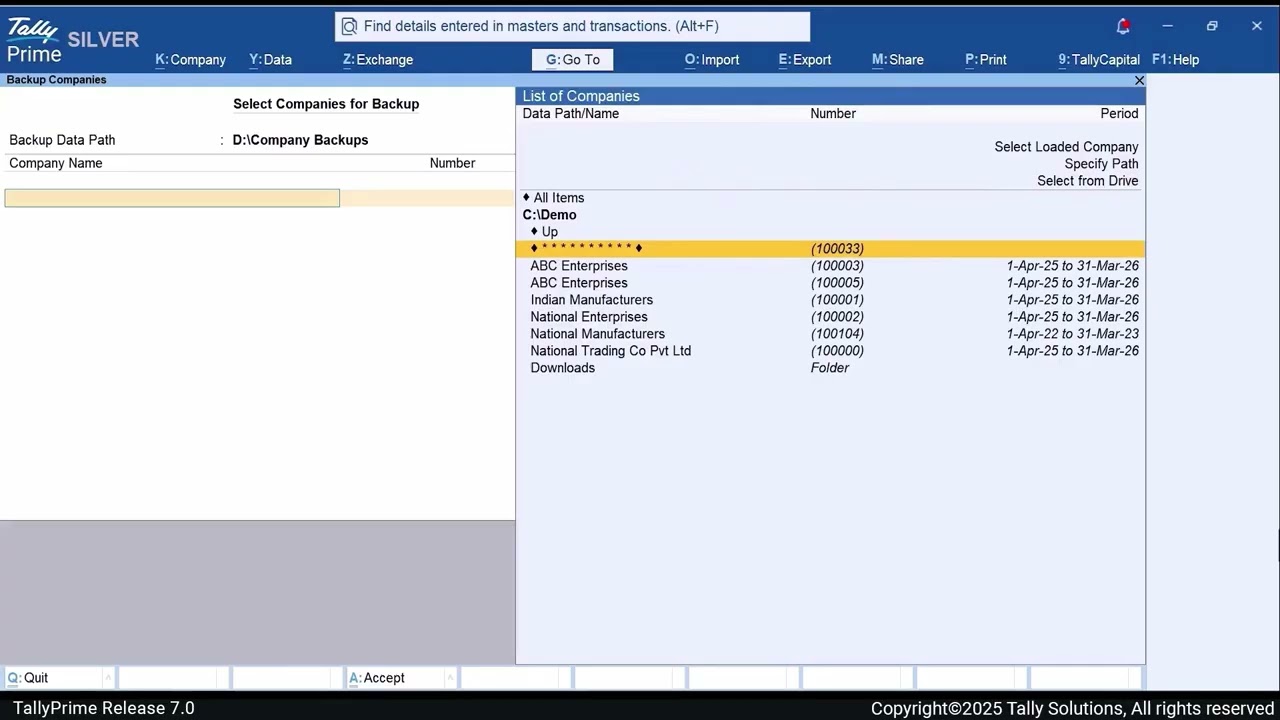Screen dimensions: 1280x720
Task: Click the Company Name input field
Action: [172, 198]
